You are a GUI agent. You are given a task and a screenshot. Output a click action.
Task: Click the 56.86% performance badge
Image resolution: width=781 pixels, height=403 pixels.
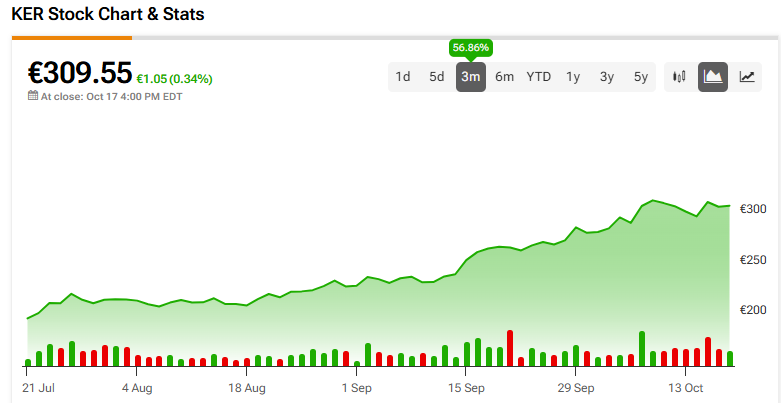click(x=471, y=47)
